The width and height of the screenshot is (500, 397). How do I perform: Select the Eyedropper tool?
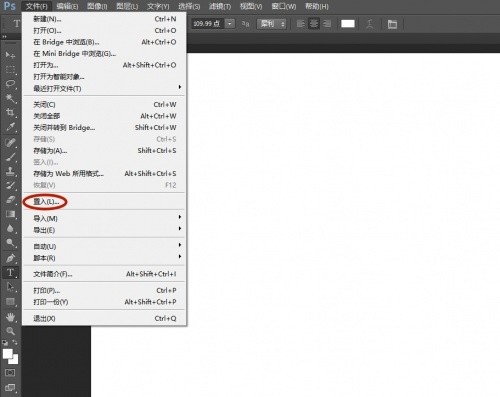(x=11, y=127)
